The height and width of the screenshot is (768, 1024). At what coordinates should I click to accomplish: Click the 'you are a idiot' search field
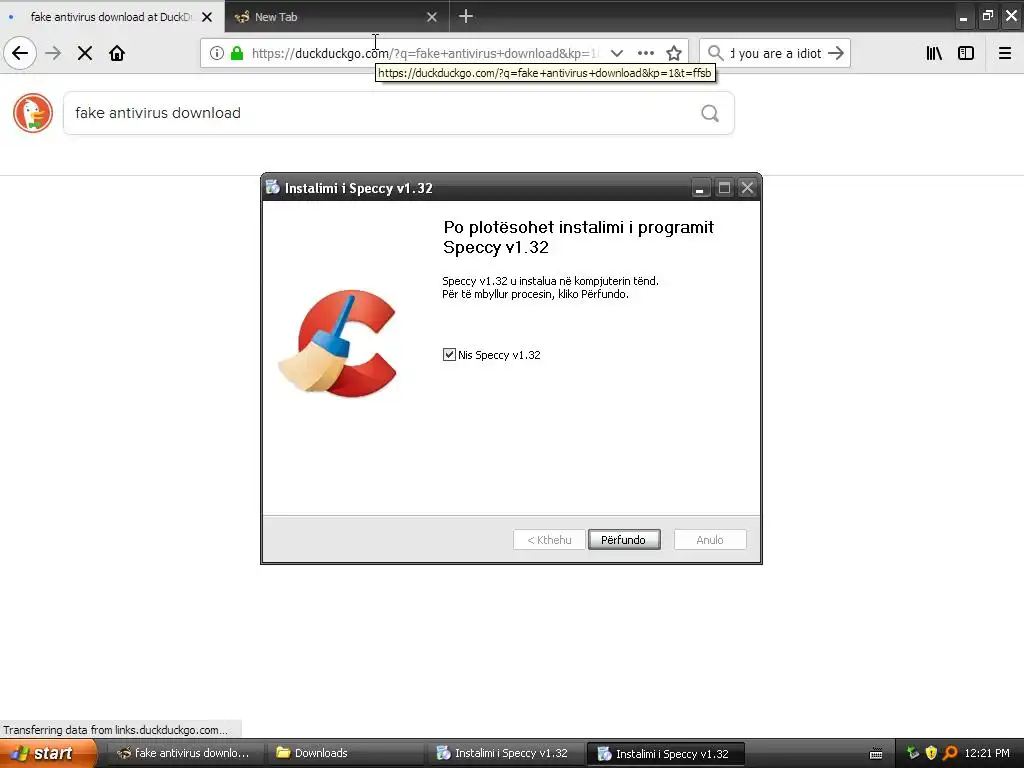[775, 53]
